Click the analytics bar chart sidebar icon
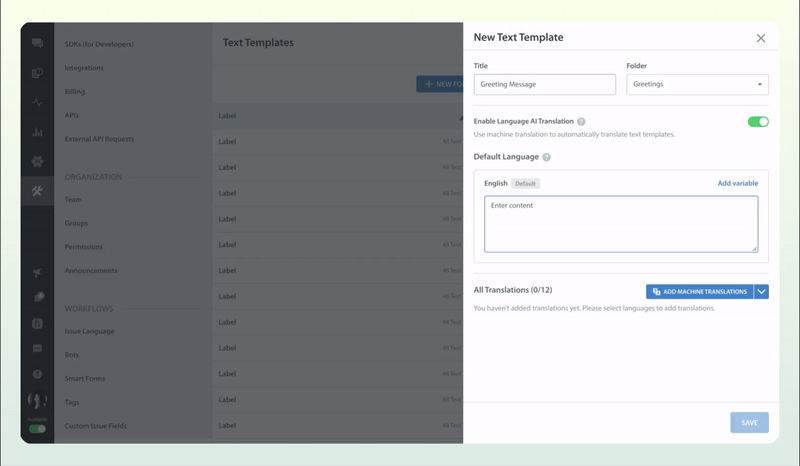Viewport: 800px width, 466px height. (37, 132)
